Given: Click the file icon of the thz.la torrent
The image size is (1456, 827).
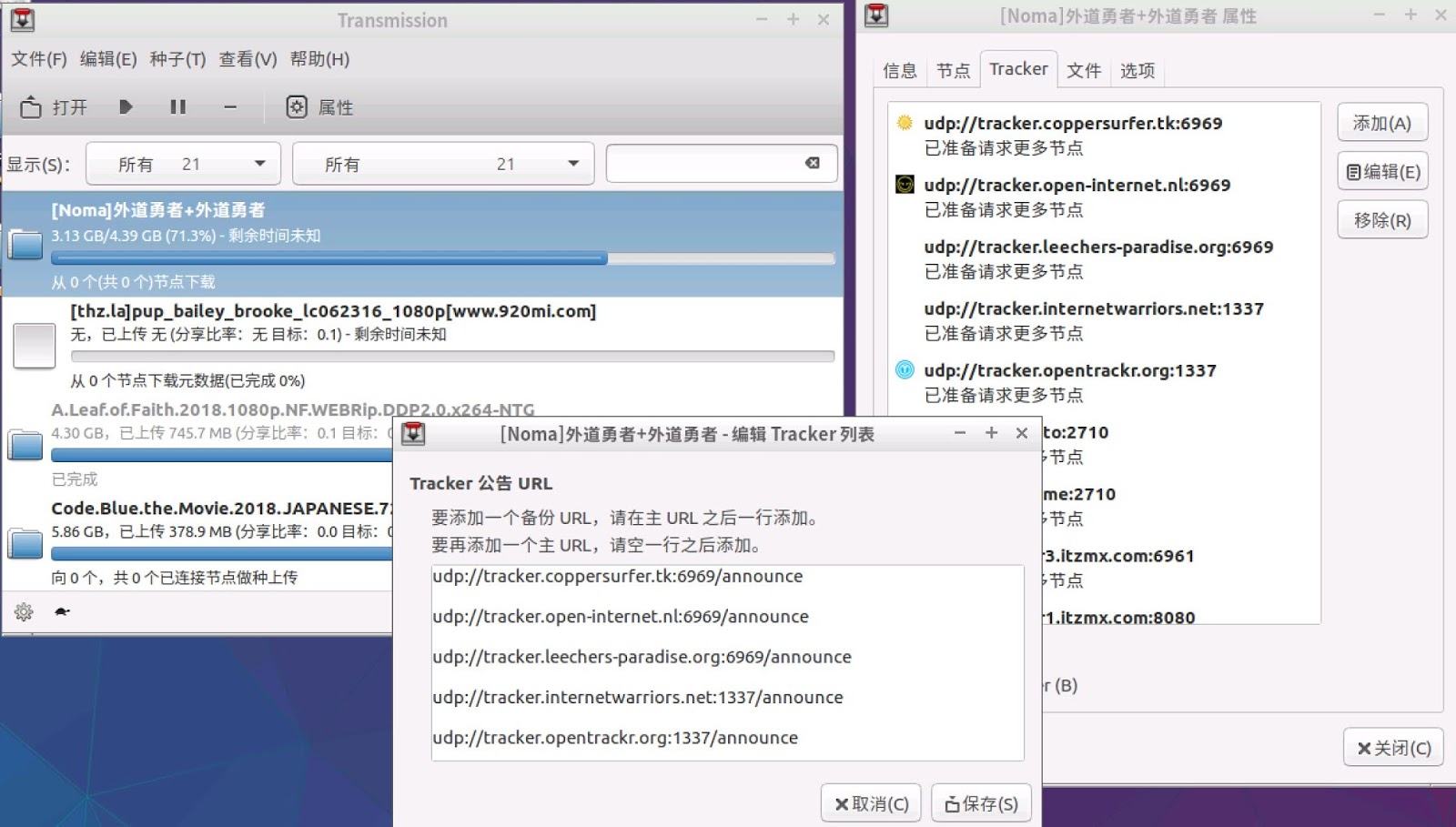Looking at the screenshot, I should (35, 346).
